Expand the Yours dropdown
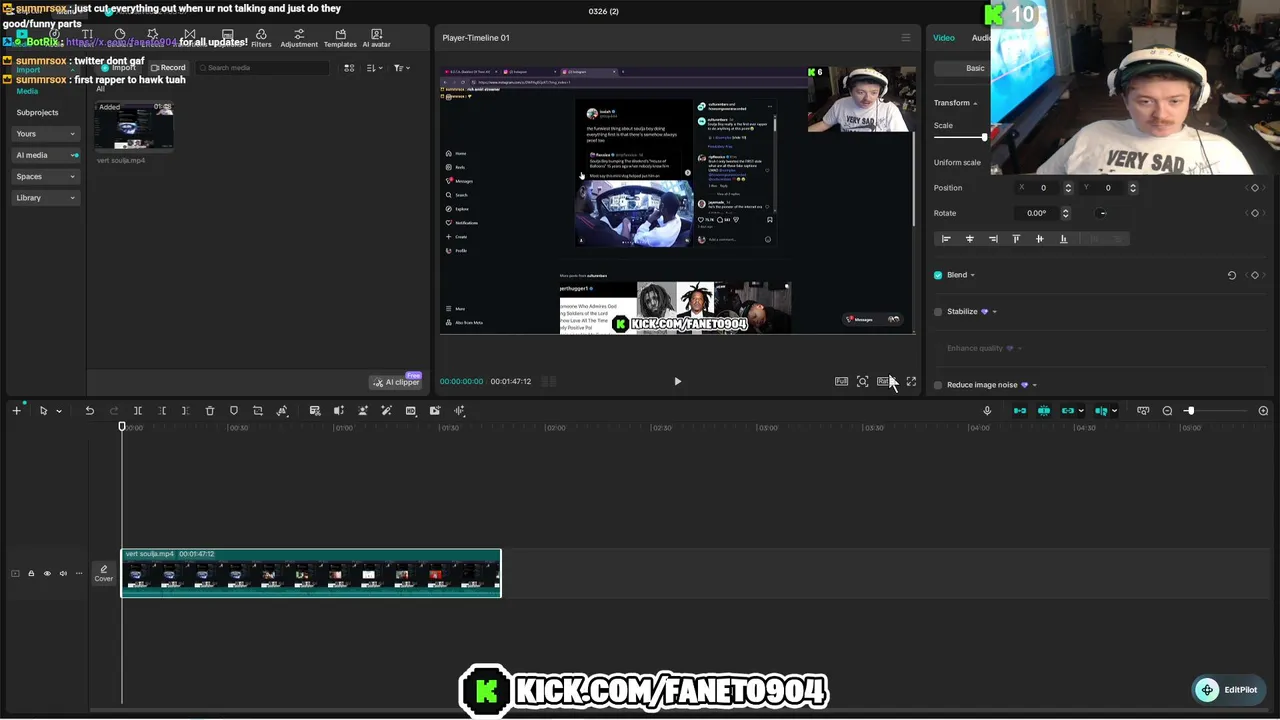1280x720 pixels. 46,133
